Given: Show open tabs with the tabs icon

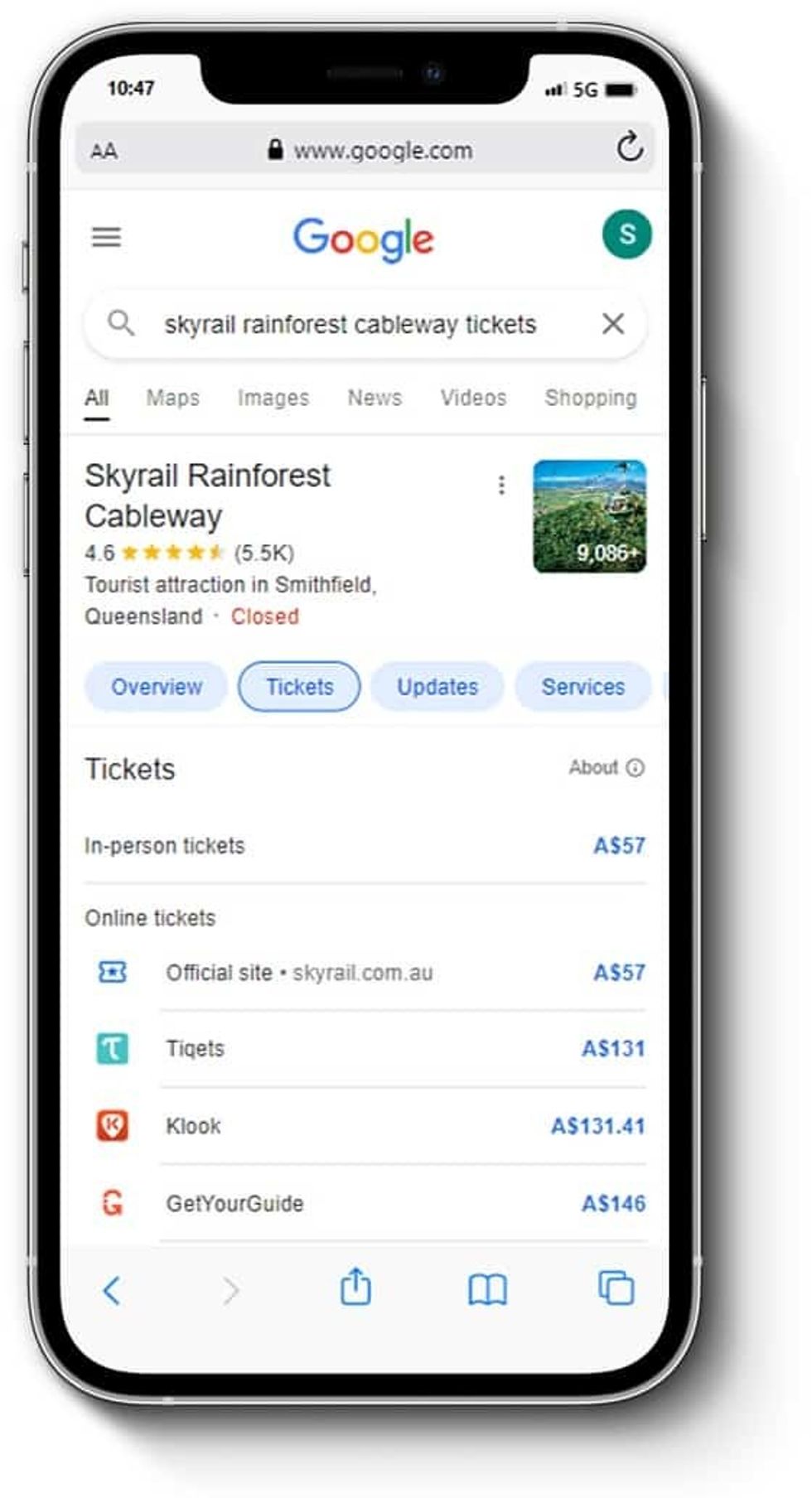Looking at the screenshot, I should point(616,1288).
